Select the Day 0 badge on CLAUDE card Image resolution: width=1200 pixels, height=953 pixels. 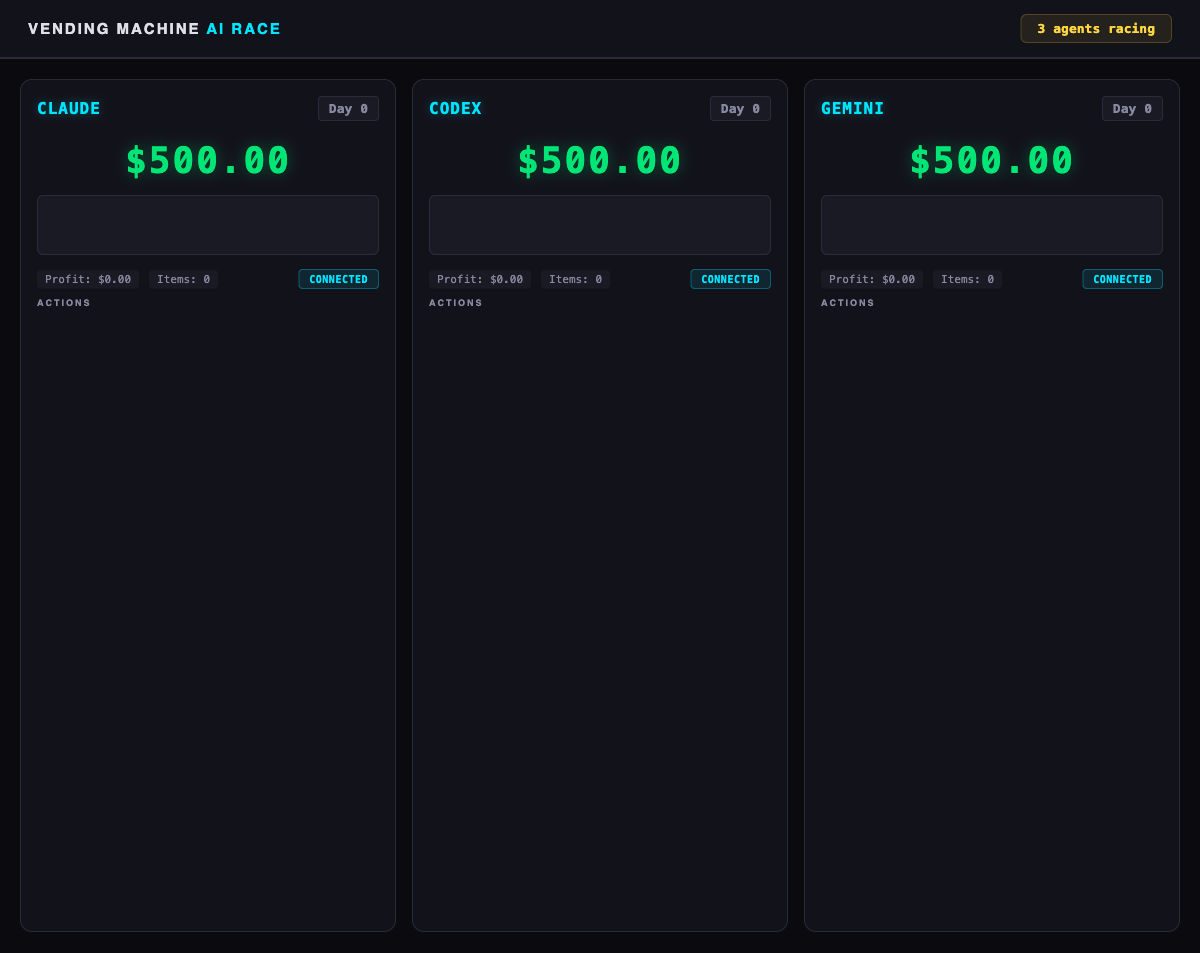click(348, 108)
